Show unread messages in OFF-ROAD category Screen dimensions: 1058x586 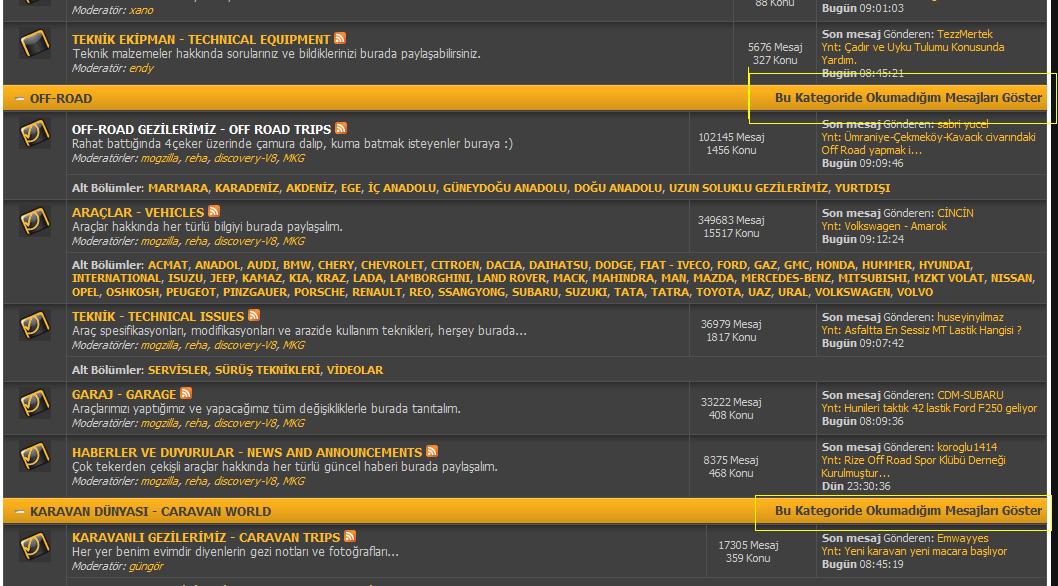[x=908, y=98]
